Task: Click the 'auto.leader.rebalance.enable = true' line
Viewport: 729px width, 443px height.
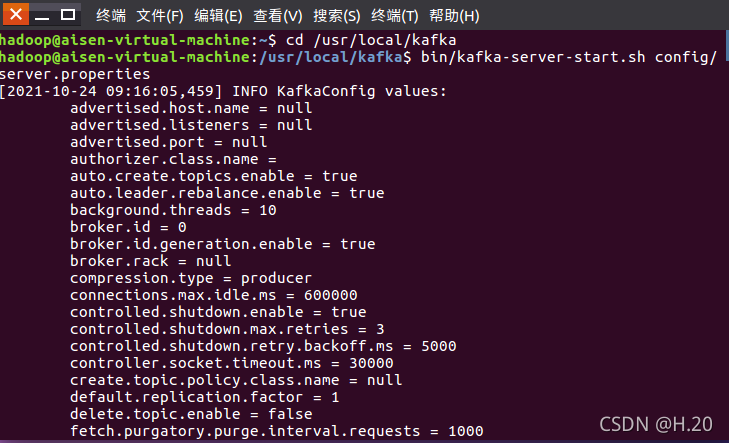Action: 227,193
